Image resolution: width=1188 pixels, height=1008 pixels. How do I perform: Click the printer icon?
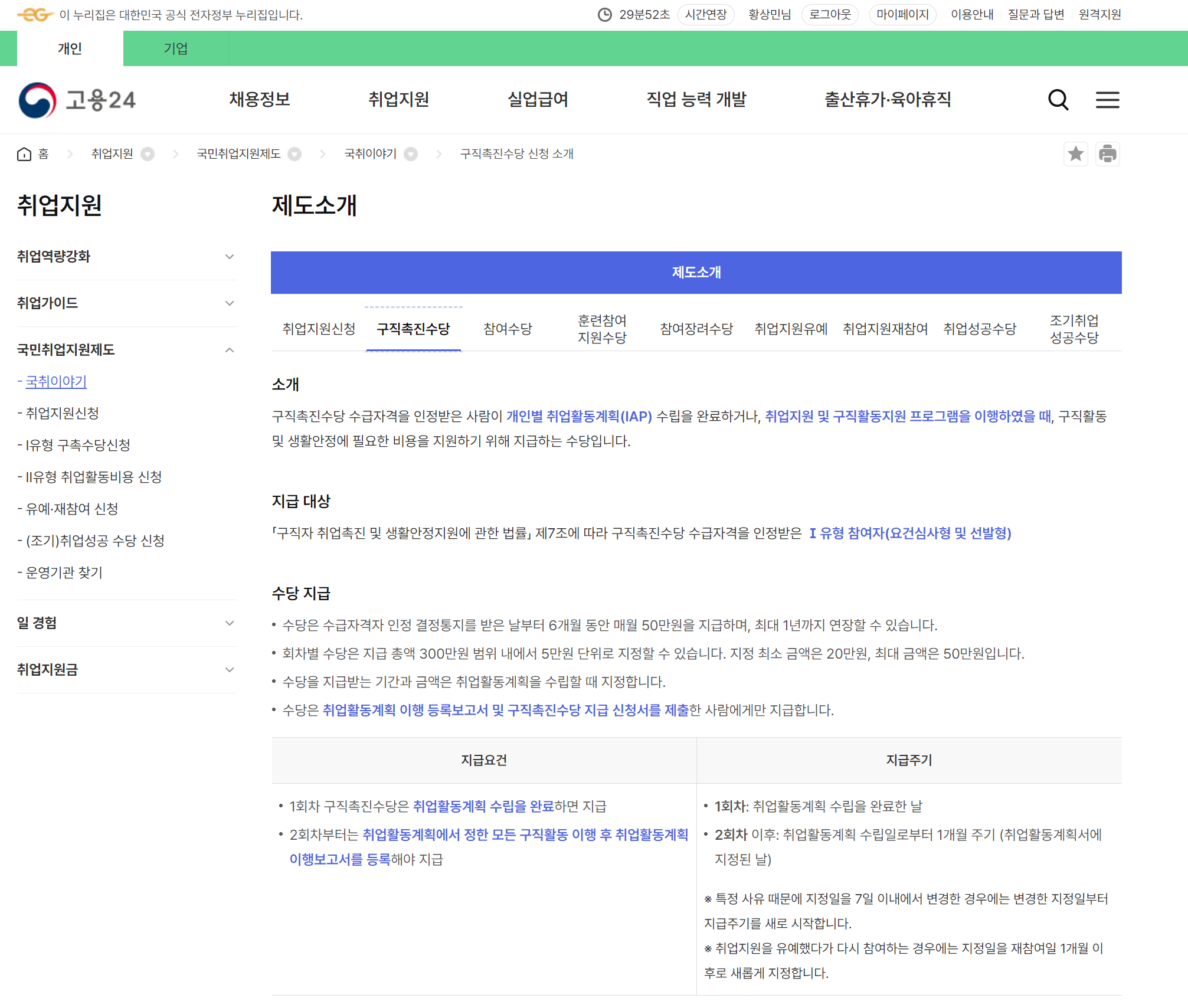tap(1107, 154)
